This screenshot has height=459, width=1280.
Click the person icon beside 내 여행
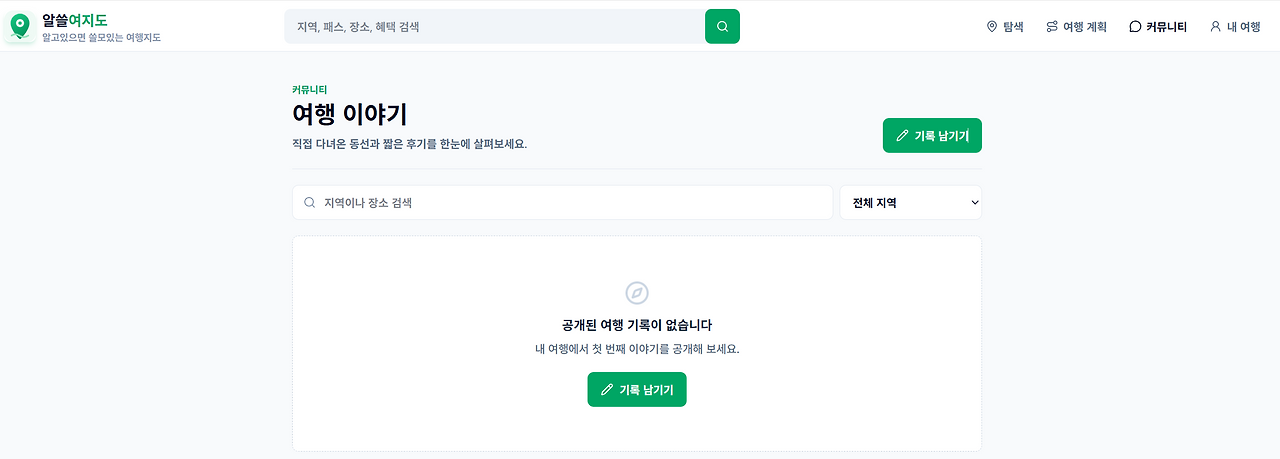pyautogui.click(x=1216, y=27)
